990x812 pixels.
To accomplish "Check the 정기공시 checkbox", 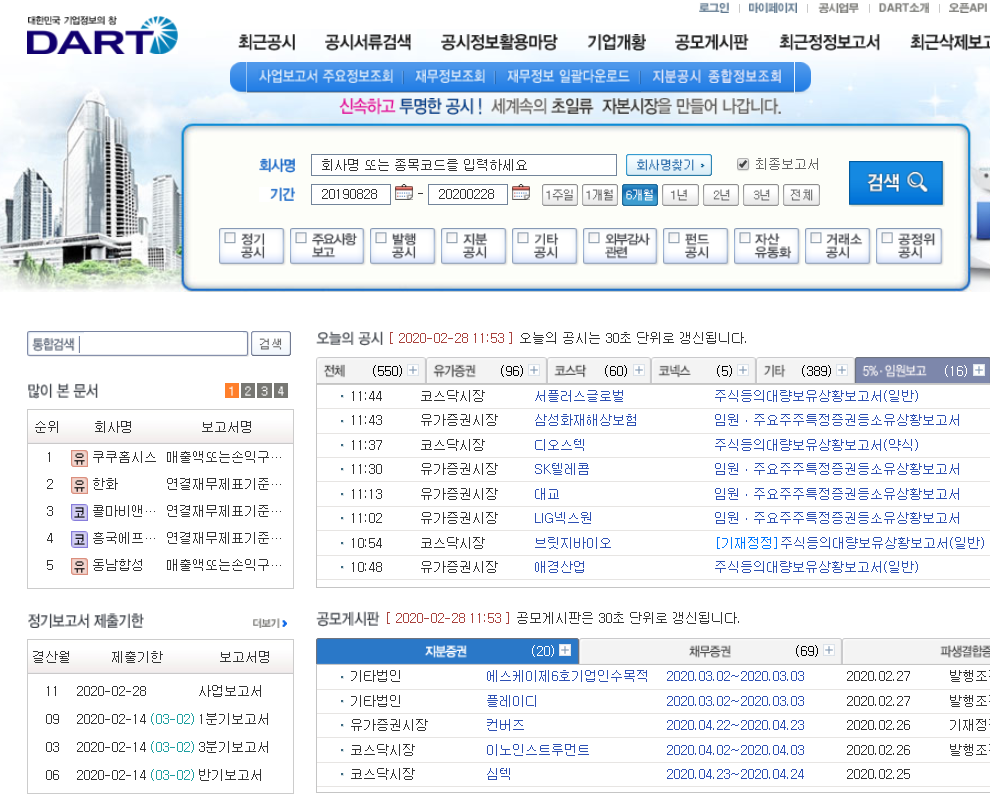I will pyautogui.click(x=230, y=238).
